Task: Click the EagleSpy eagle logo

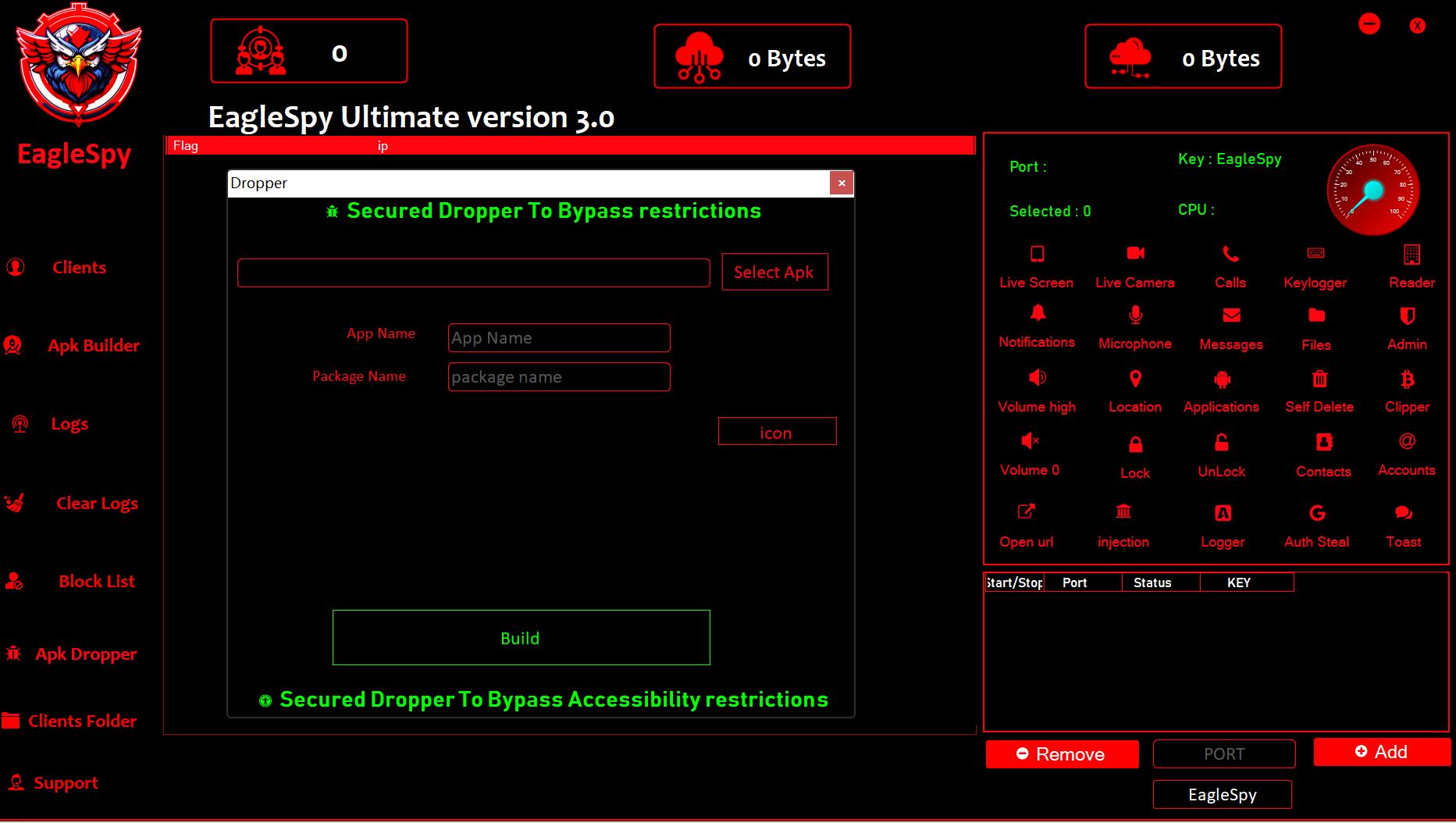Action: pyautogui.click(x=79, y=65)
